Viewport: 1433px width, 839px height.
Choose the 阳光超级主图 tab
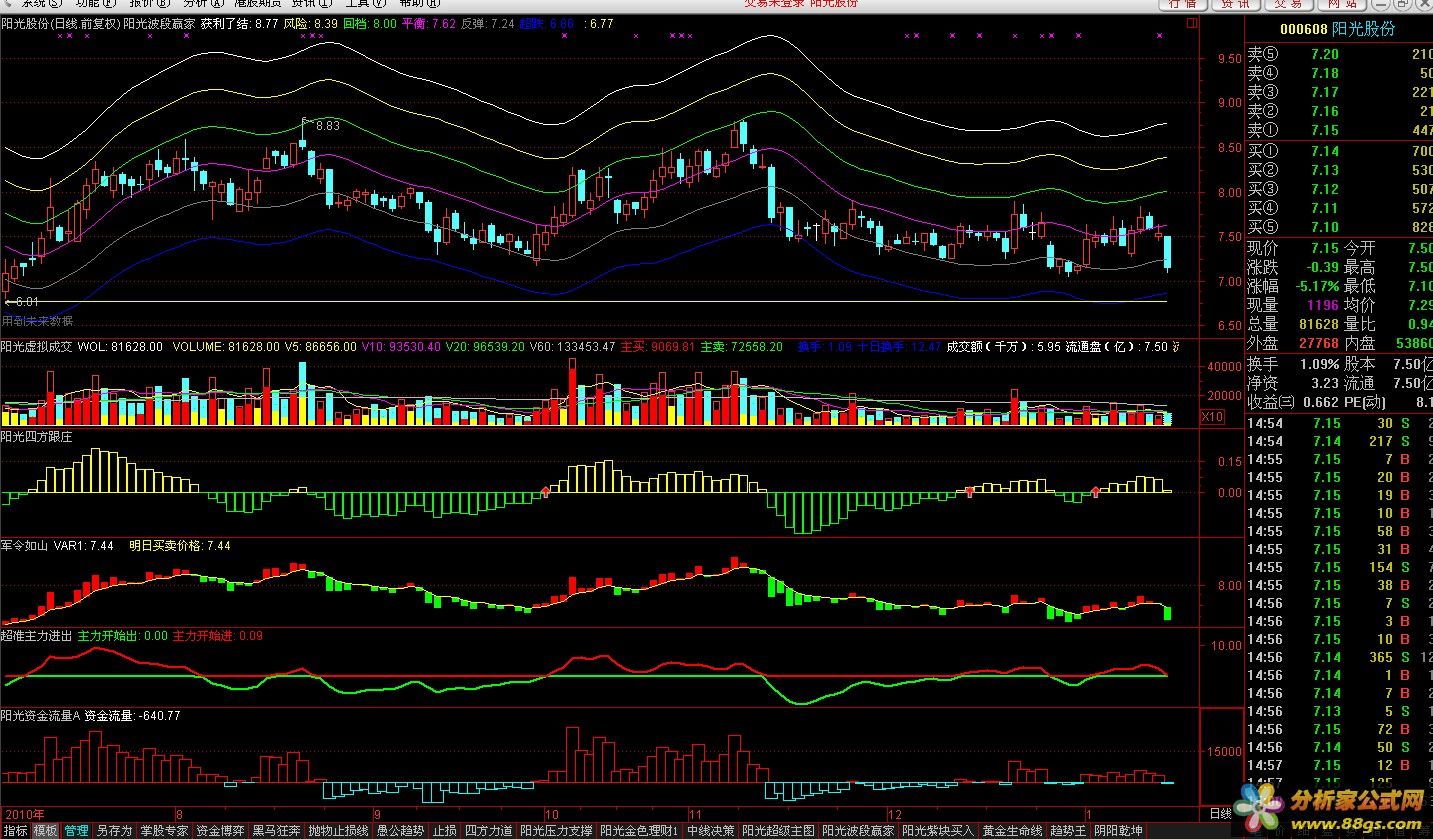coord(779,831)
